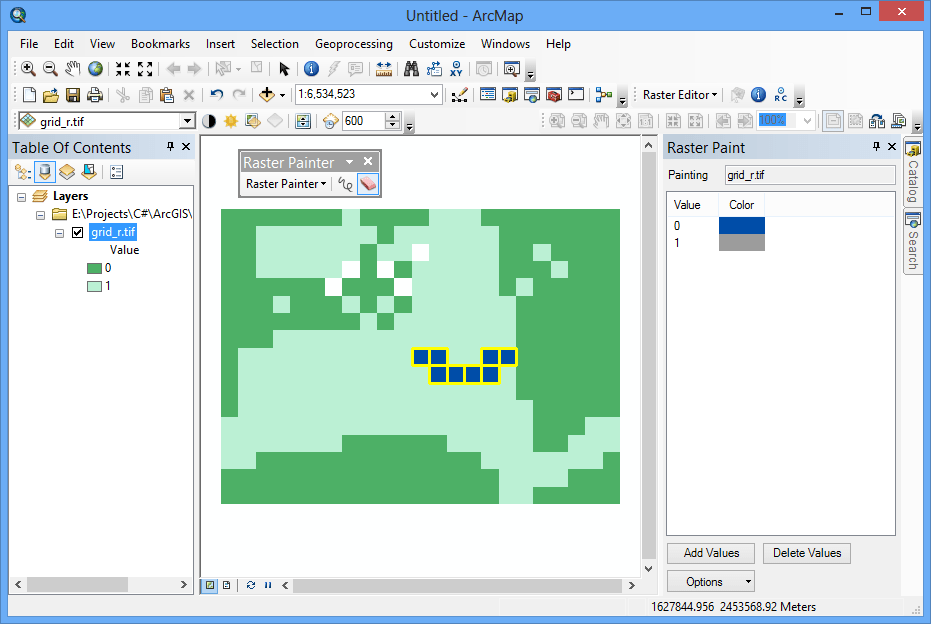Open the Identify tool
The height and width of the screenshot is (624, 931).
(313, 68)
